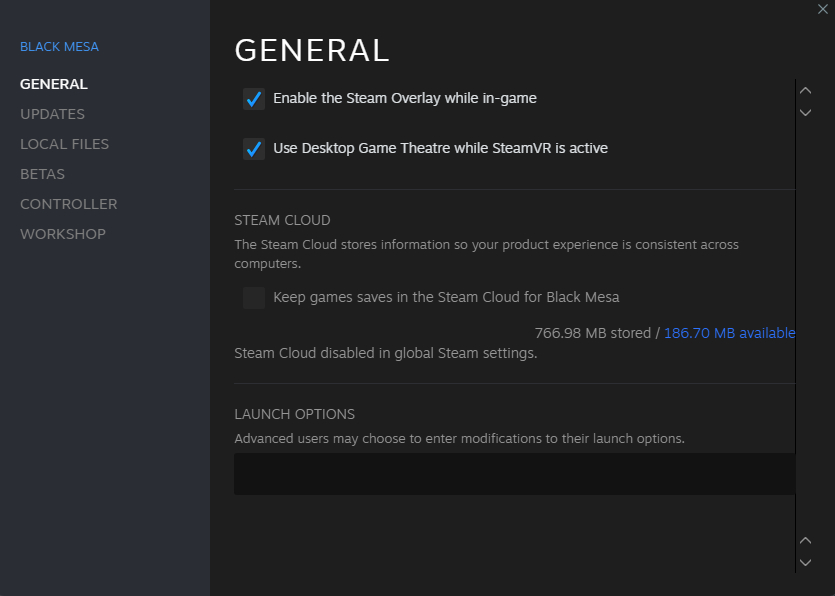Uncheck Use Desktop Game Theatre option

click(x=254, y=148)
